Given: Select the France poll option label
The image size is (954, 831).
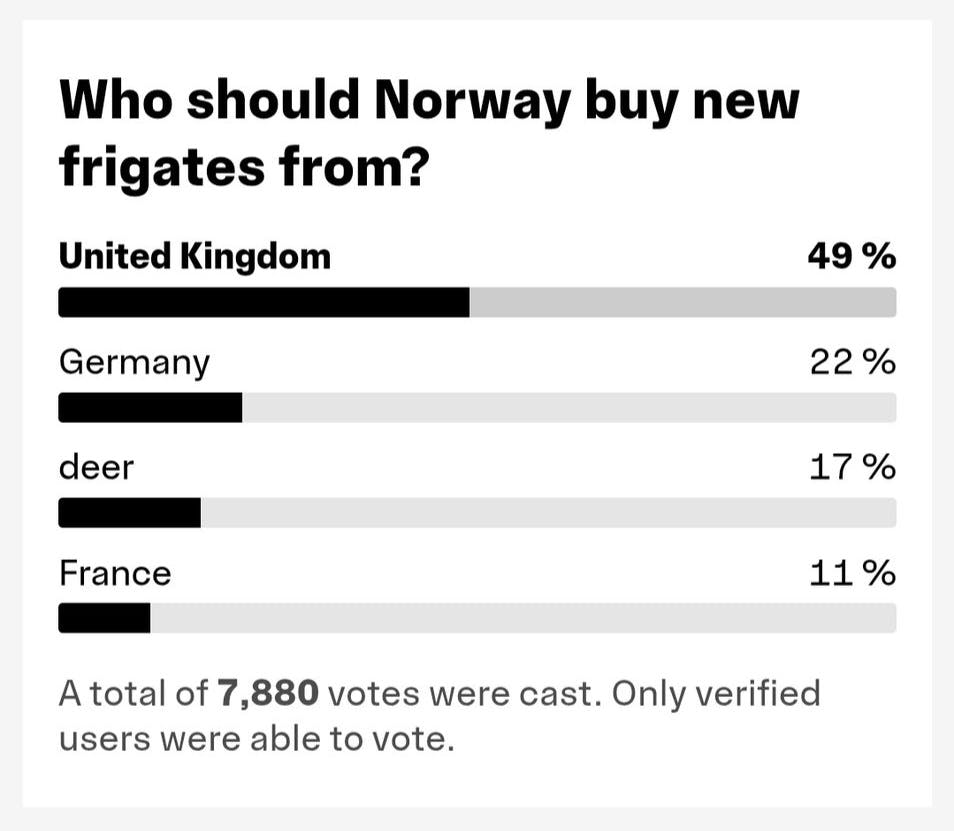Looking at the screenshot, I should (x=115, y=573).
